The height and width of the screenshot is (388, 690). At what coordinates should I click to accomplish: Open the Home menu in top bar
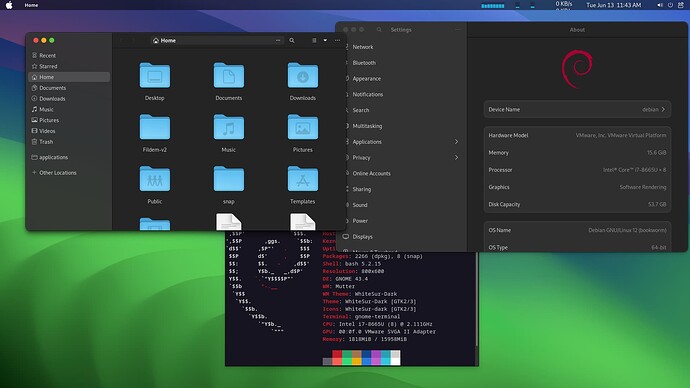pyautogui.click(x=31, y=5)
